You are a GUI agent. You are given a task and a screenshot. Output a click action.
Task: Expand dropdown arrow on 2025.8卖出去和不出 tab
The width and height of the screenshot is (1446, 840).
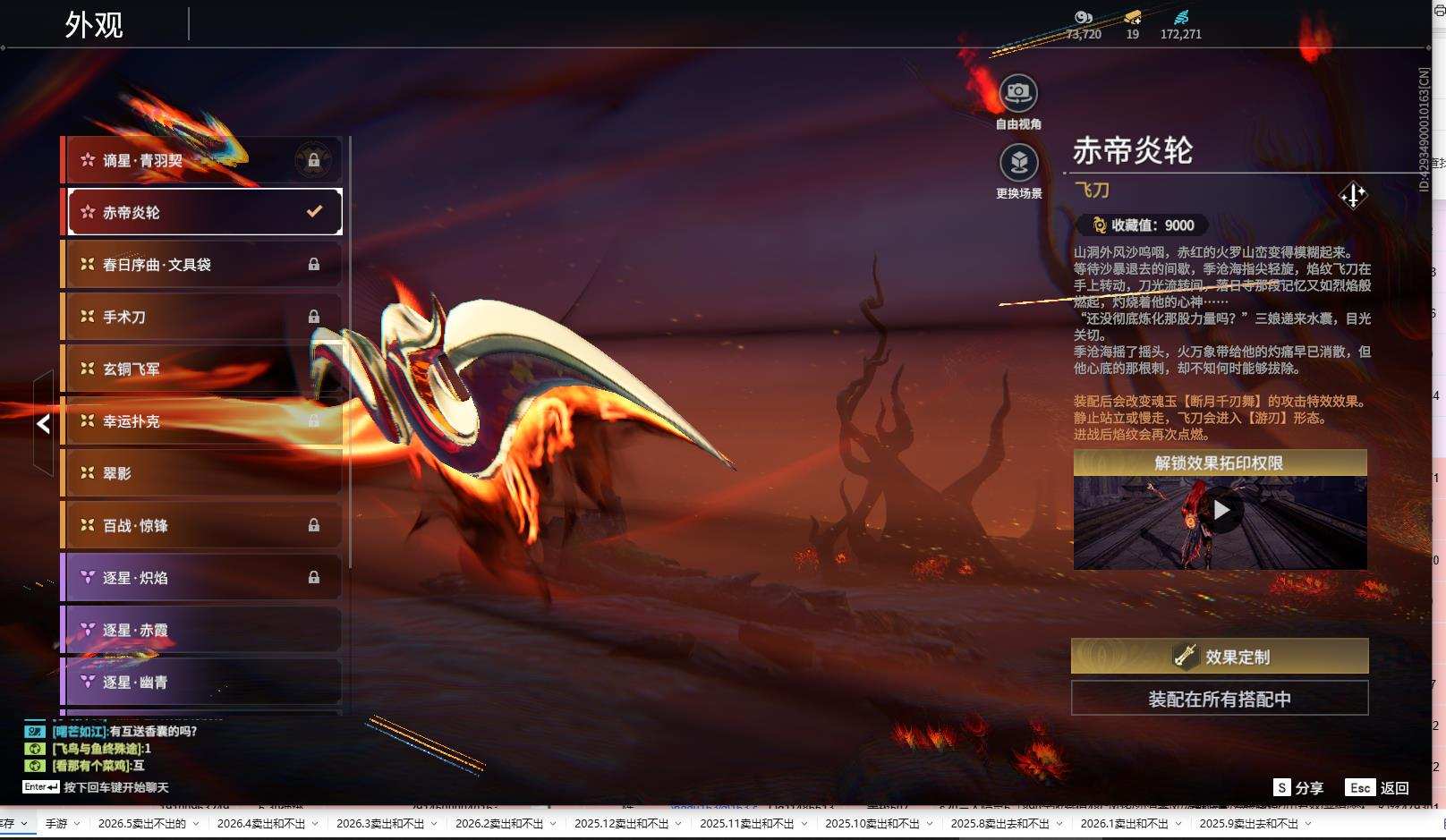click(x=1059, y=824)
